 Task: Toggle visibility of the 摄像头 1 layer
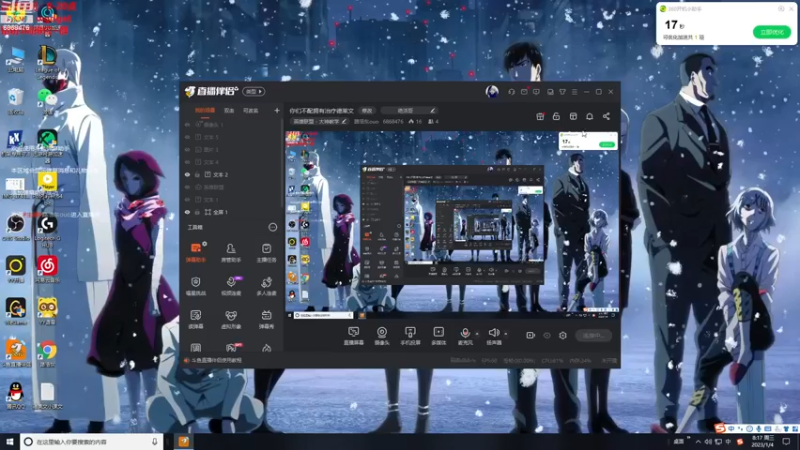(187, 124)
